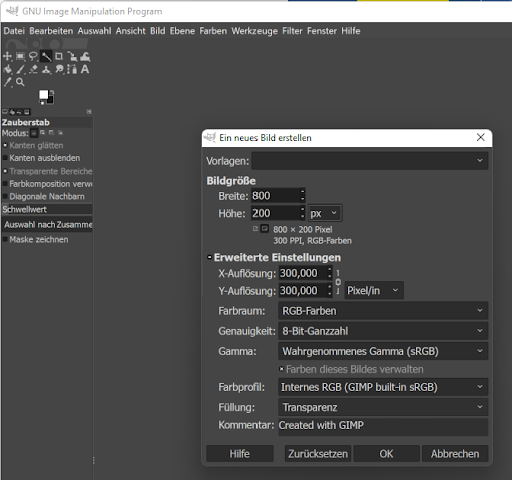The image size is (512, 480).
Task: Select the Text tool
Action: click(x=85, y=69)
